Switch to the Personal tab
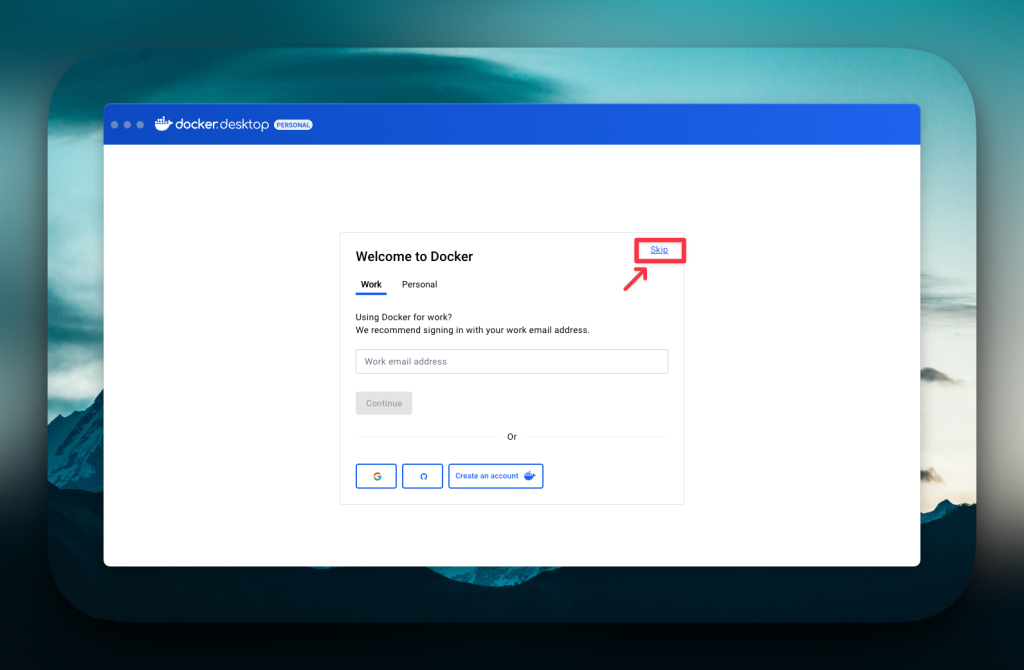Image resolution: width=1024 pixels, height=670 pixels. click(x=419, y=285)
